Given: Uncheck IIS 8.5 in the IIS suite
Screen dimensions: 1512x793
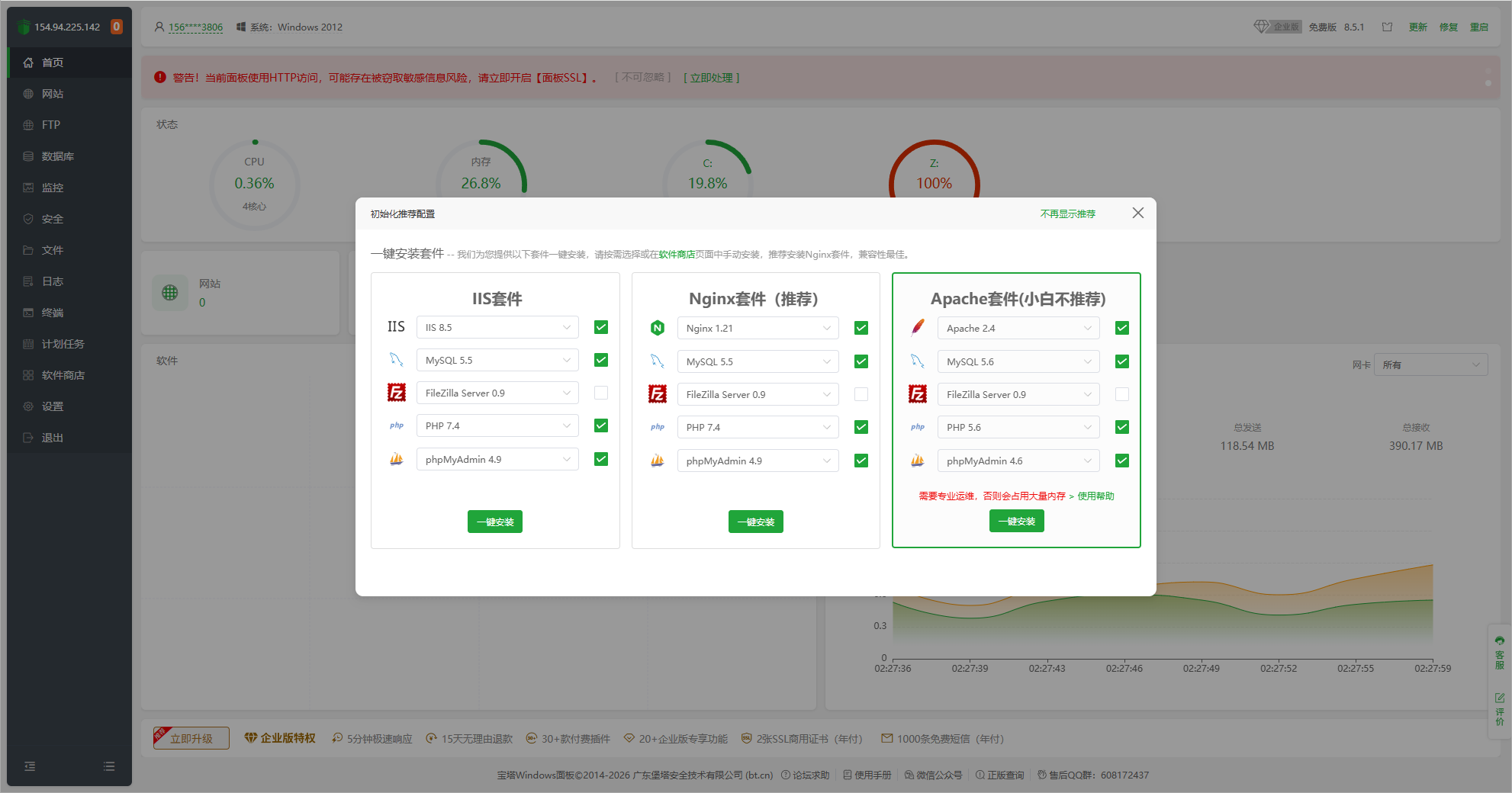Looking at the screenshot, I should point(601,327).
